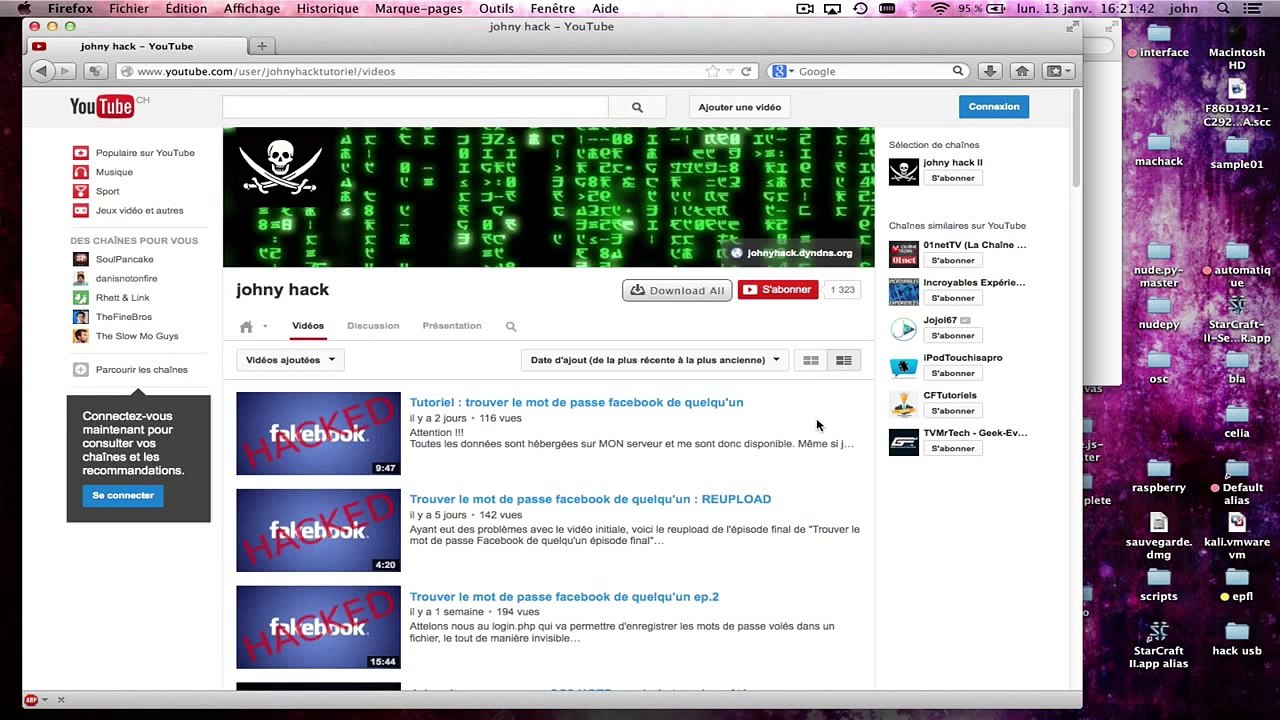Image resolution: width=1280 pixels, height=720 pixels.
Task: Click the johny hack II skull avatar
Action: (903, 171)
